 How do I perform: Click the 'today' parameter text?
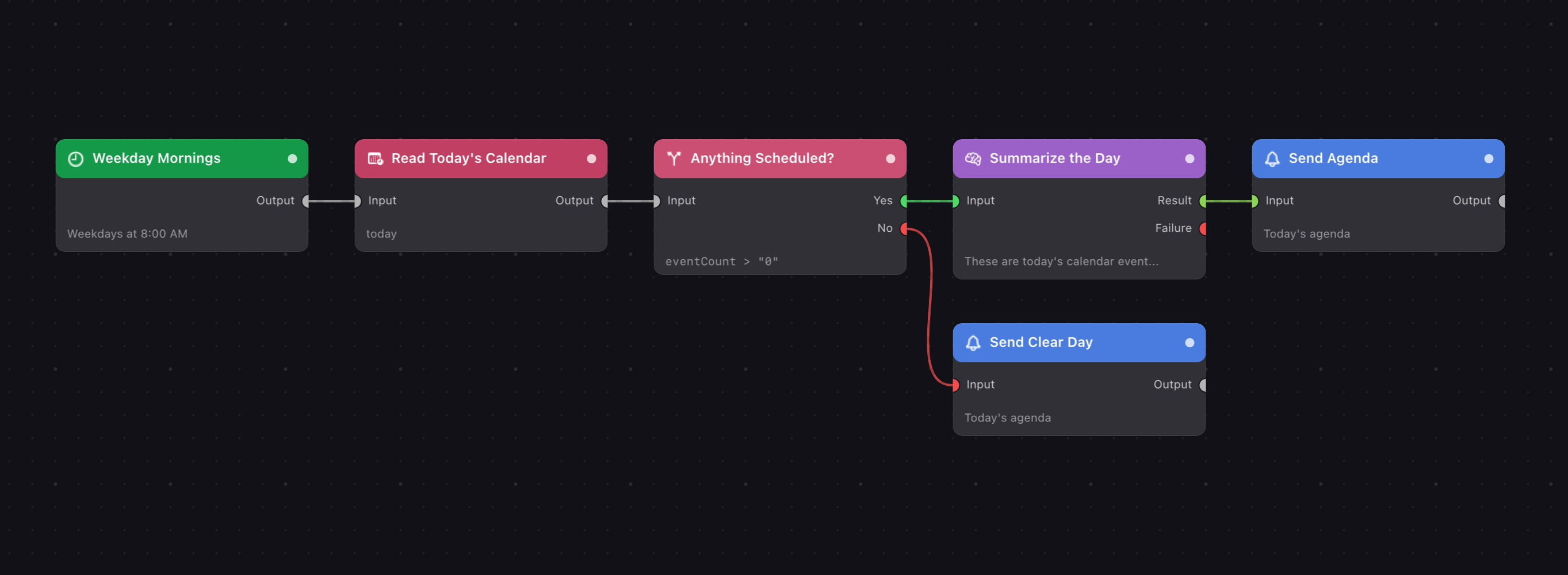click(x=381, y=233)
